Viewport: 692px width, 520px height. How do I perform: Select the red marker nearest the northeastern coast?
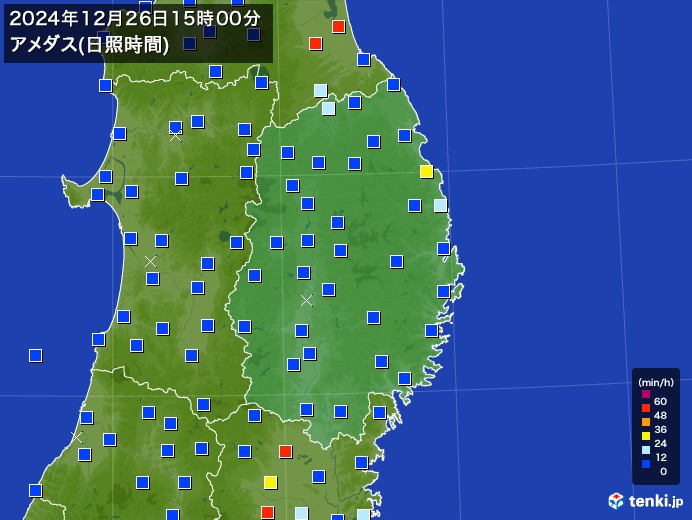338,26
